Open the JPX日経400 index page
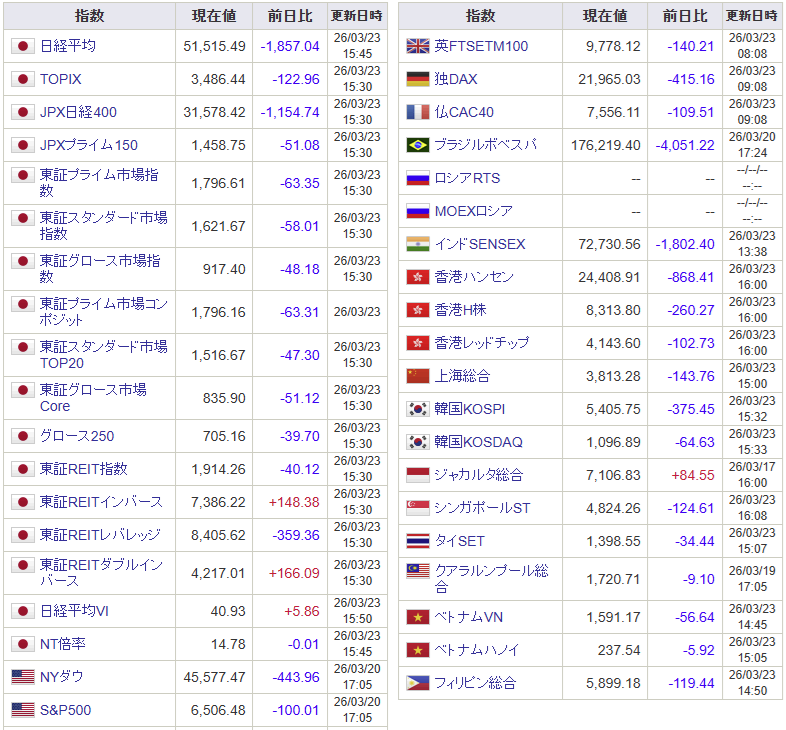Screen dimensions: 786x730 coord(78,112)
